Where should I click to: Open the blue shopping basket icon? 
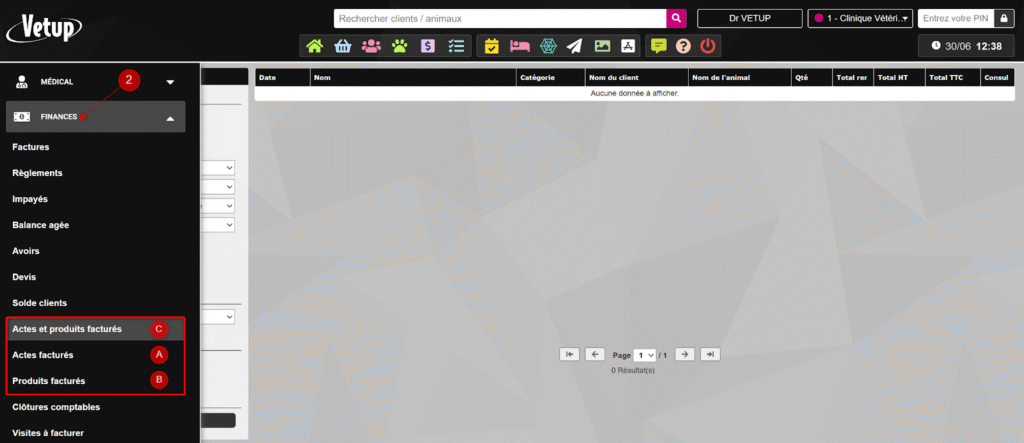click(x=343, y=46)
